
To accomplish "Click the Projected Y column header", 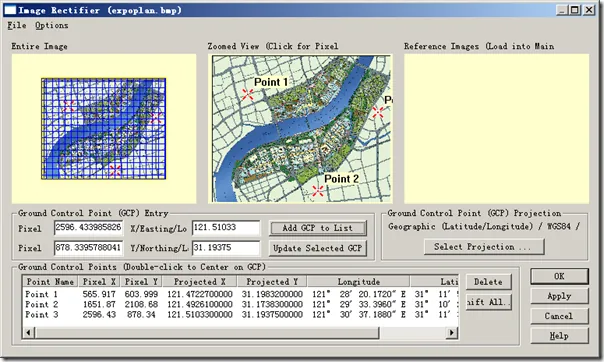I will 272,282.
